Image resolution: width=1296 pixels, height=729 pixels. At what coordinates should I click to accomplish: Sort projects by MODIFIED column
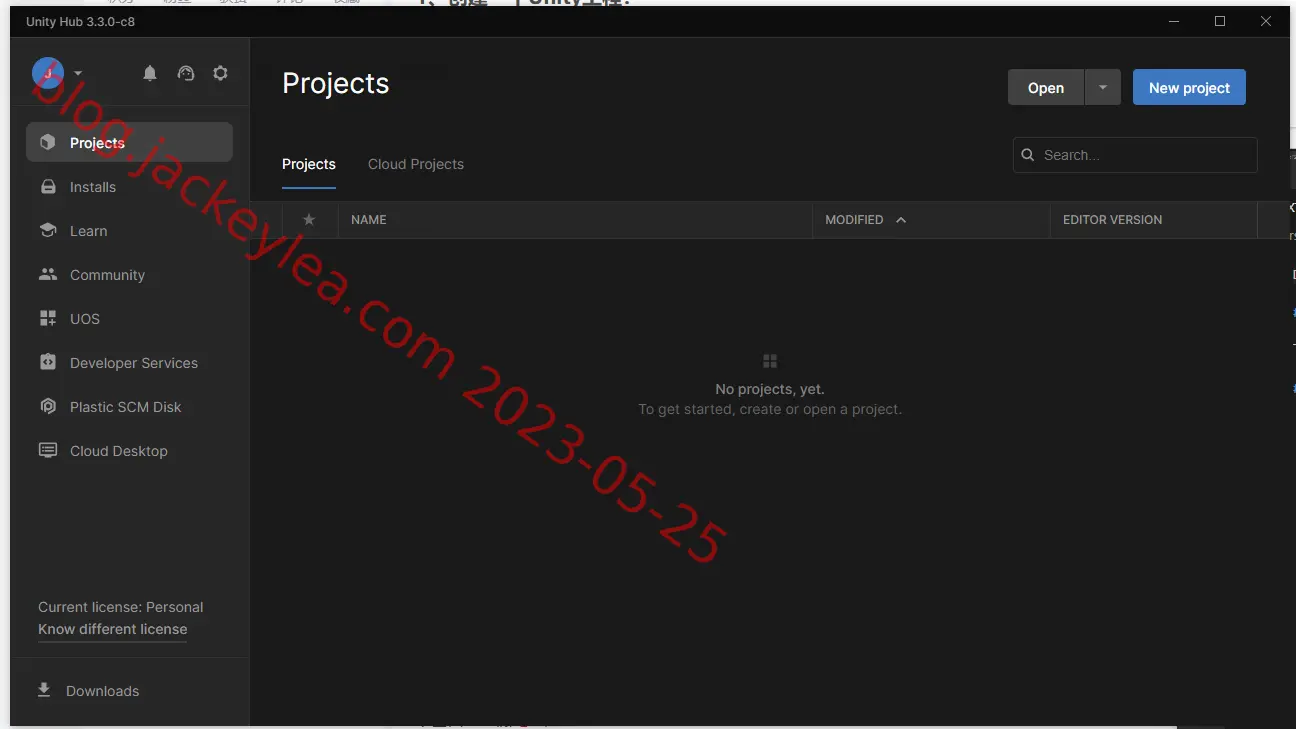pos(854,220)
